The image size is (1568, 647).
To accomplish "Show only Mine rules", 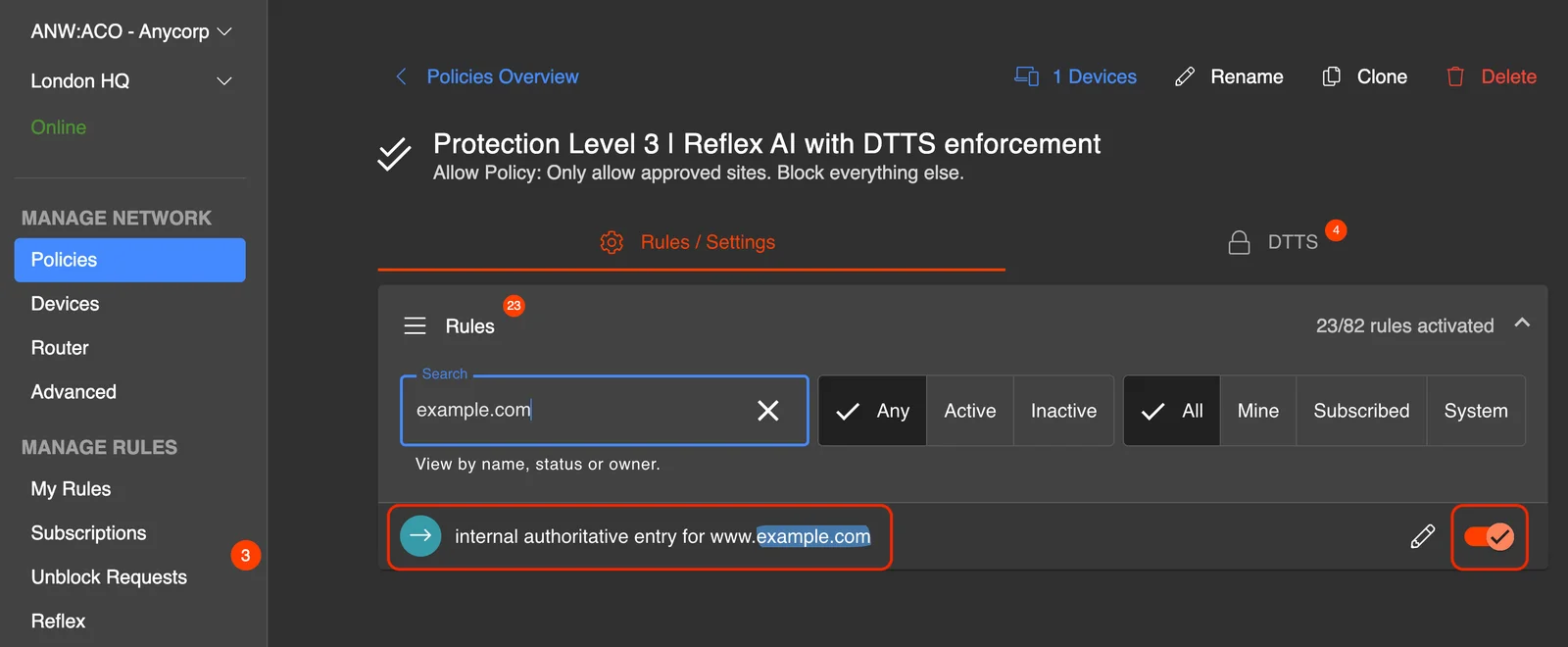I will [1258, 411].
